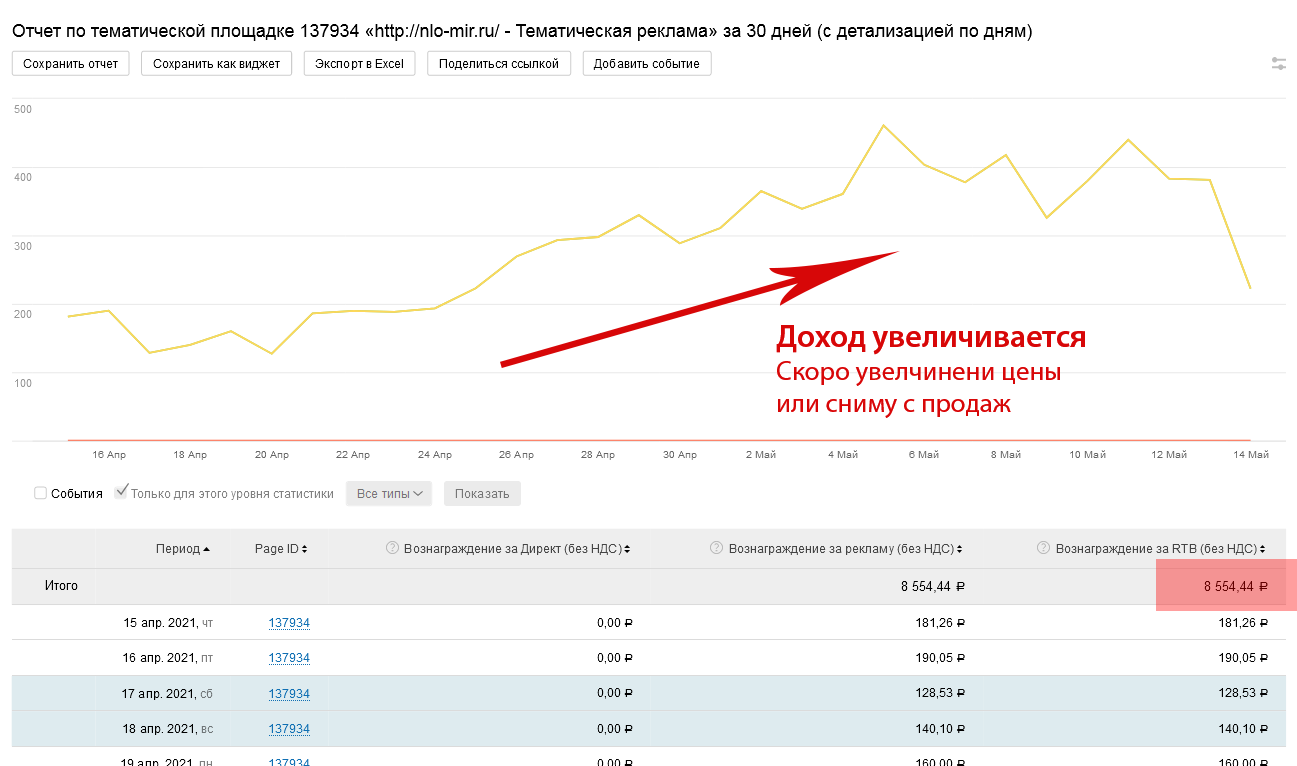Toggle the Только для этого уровня статистики checkbox
1297x766 pixels.
122,492
